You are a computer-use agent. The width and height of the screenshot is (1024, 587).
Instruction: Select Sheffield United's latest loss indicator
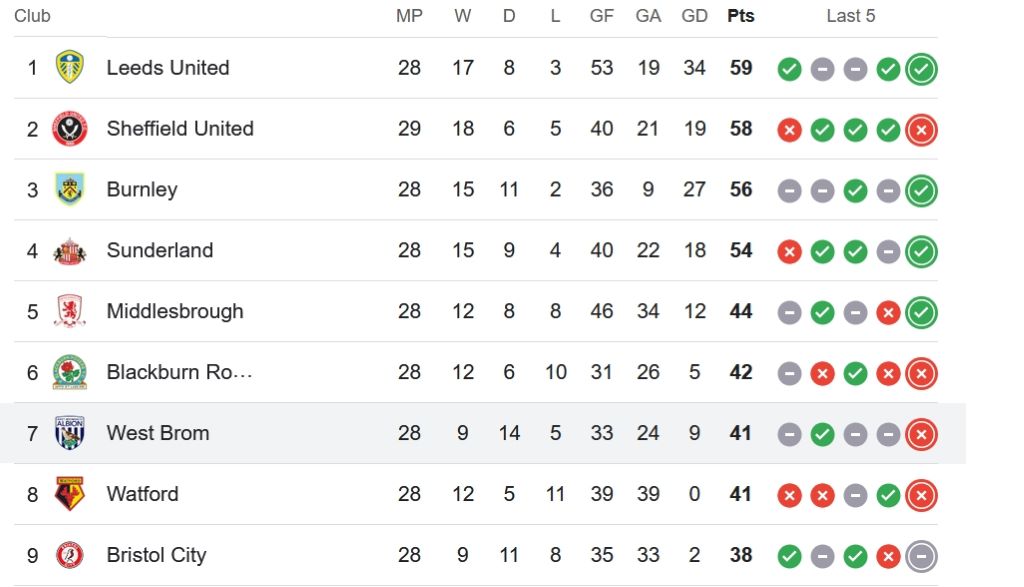(x=921, y=130)
